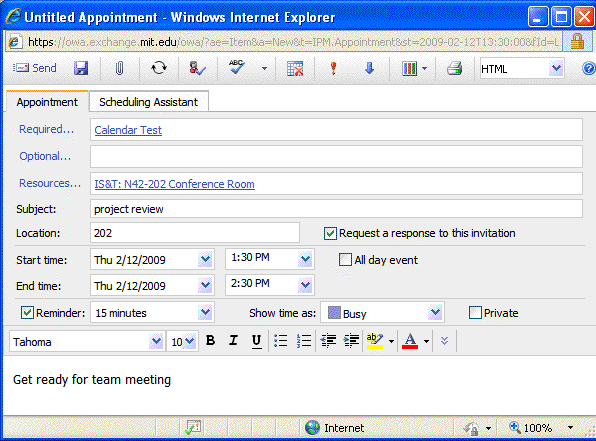Click the Print icon in toolbar

454,68
